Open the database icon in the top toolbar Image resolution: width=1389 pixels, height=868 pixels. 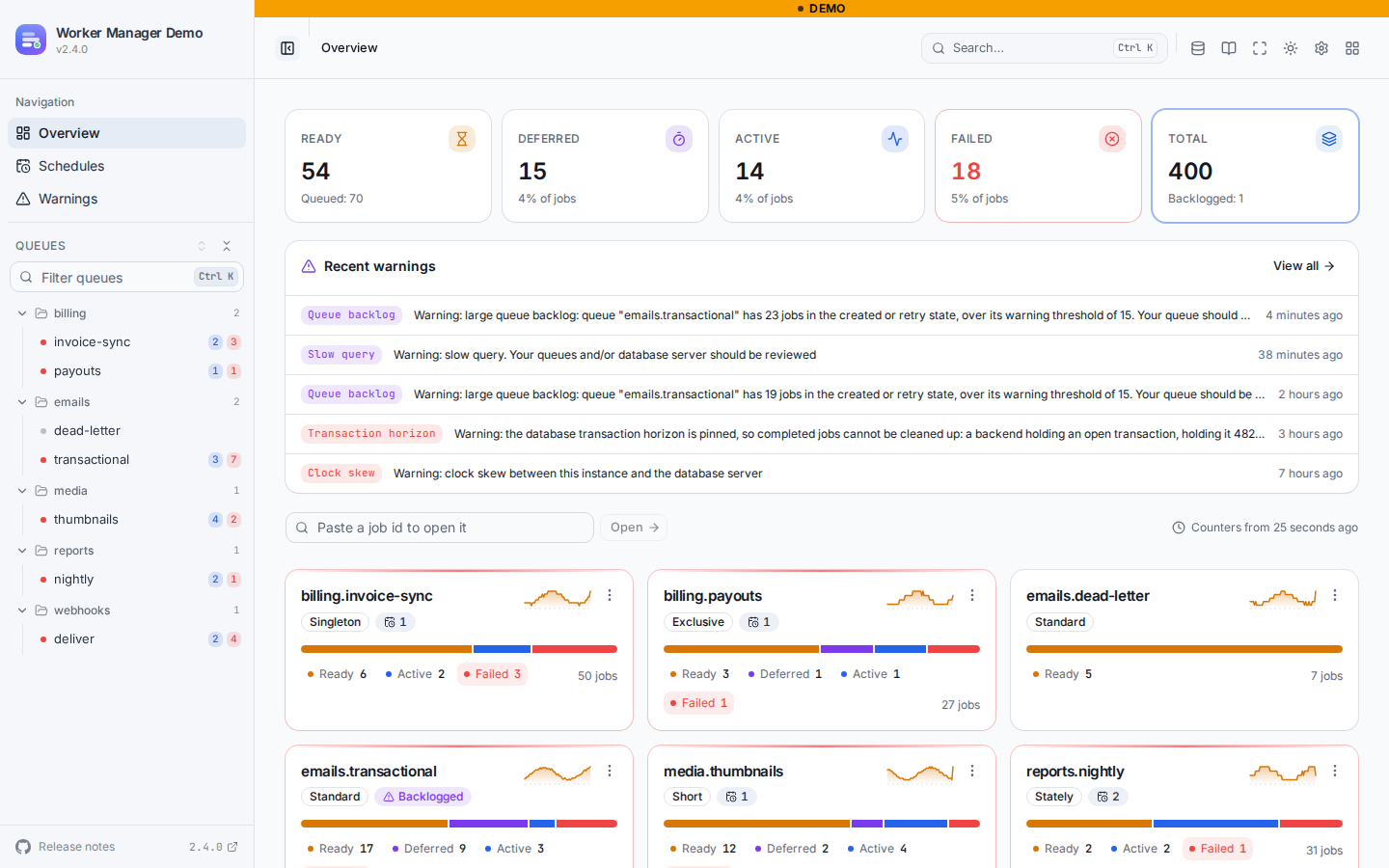1198,48
